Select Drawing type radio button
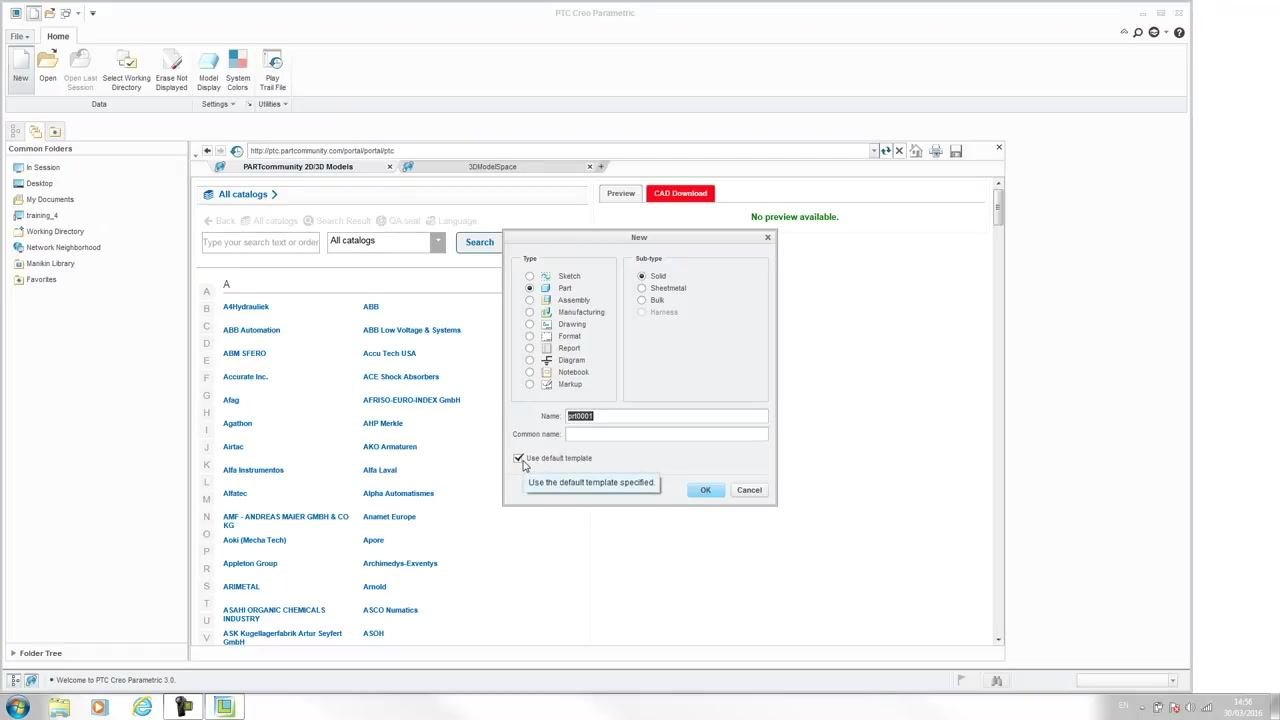This screenshot has width=1280, height=720. click(x=530, y=324)
